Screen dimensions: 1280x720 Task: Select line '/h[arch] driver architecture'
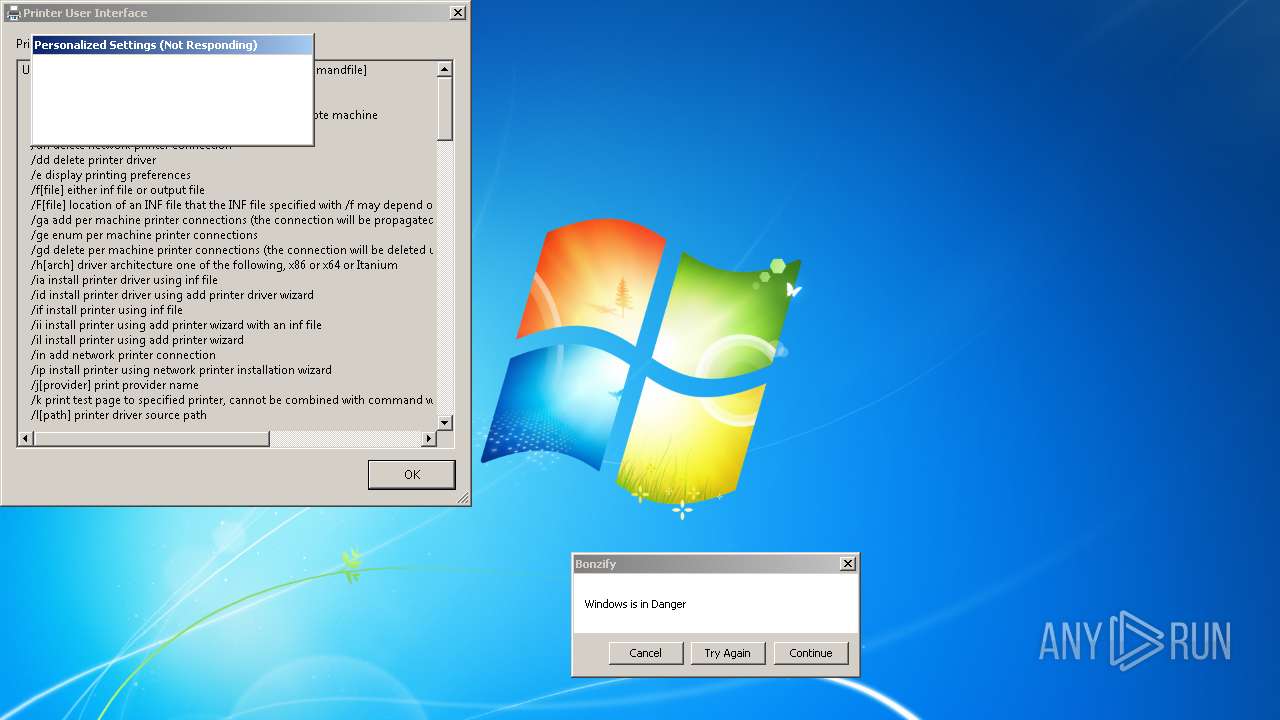pos(214,265)
